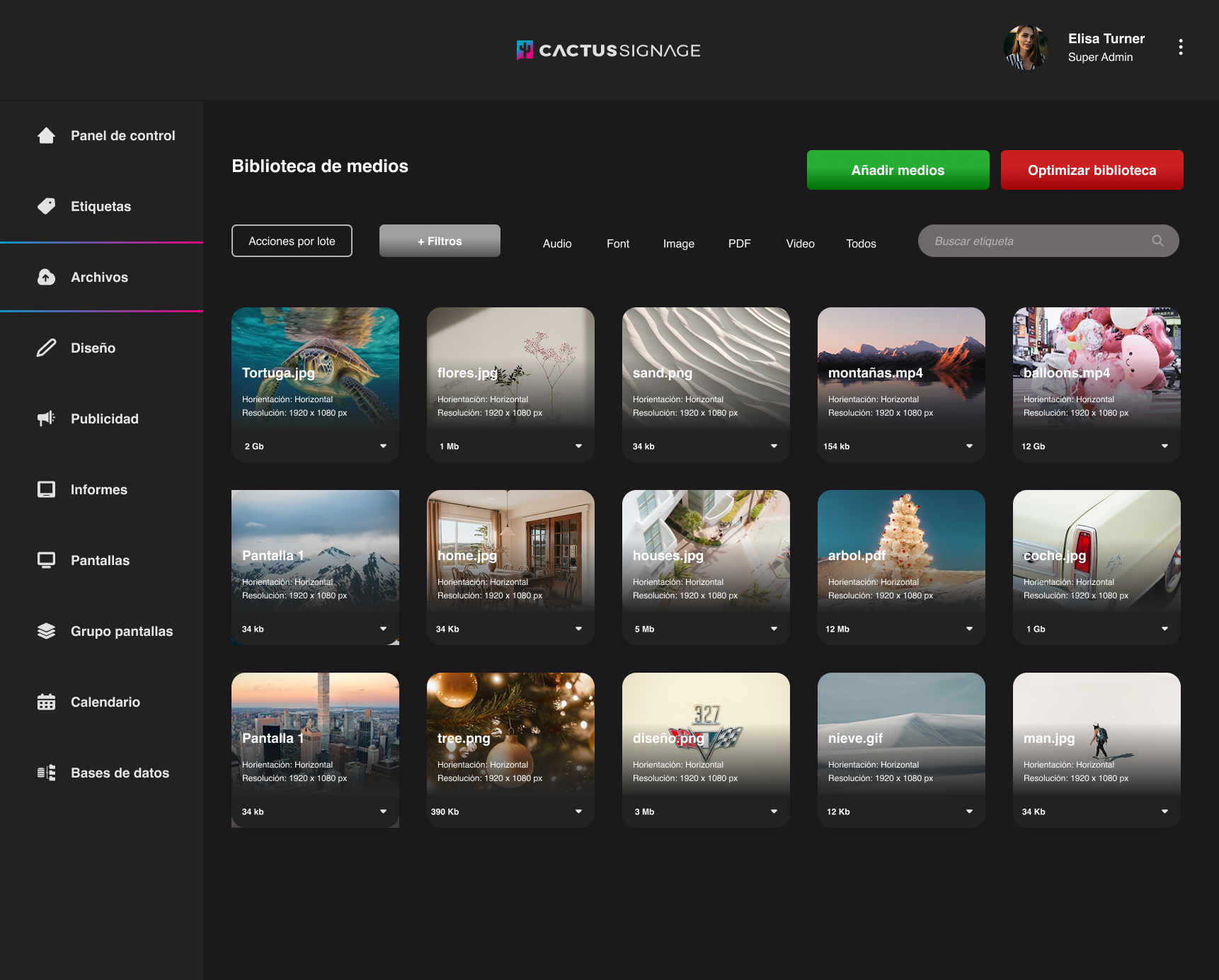This screenshot has width=1219, height=980.
Task: Click the megaphone icon for Publicidad
Action: [x=46, y=418]
